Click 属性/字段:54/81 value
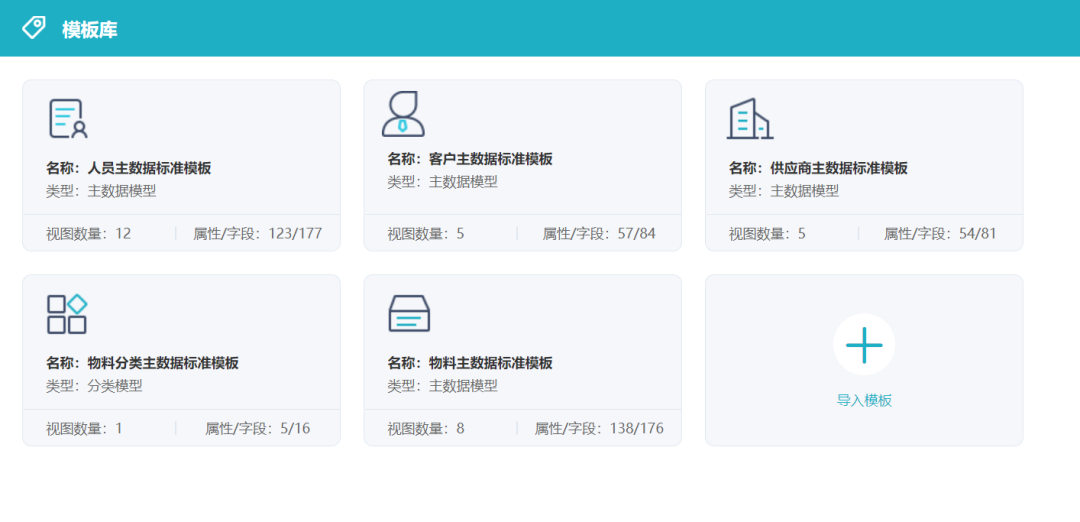1080x522 pixels. click(x=940, y=233)
